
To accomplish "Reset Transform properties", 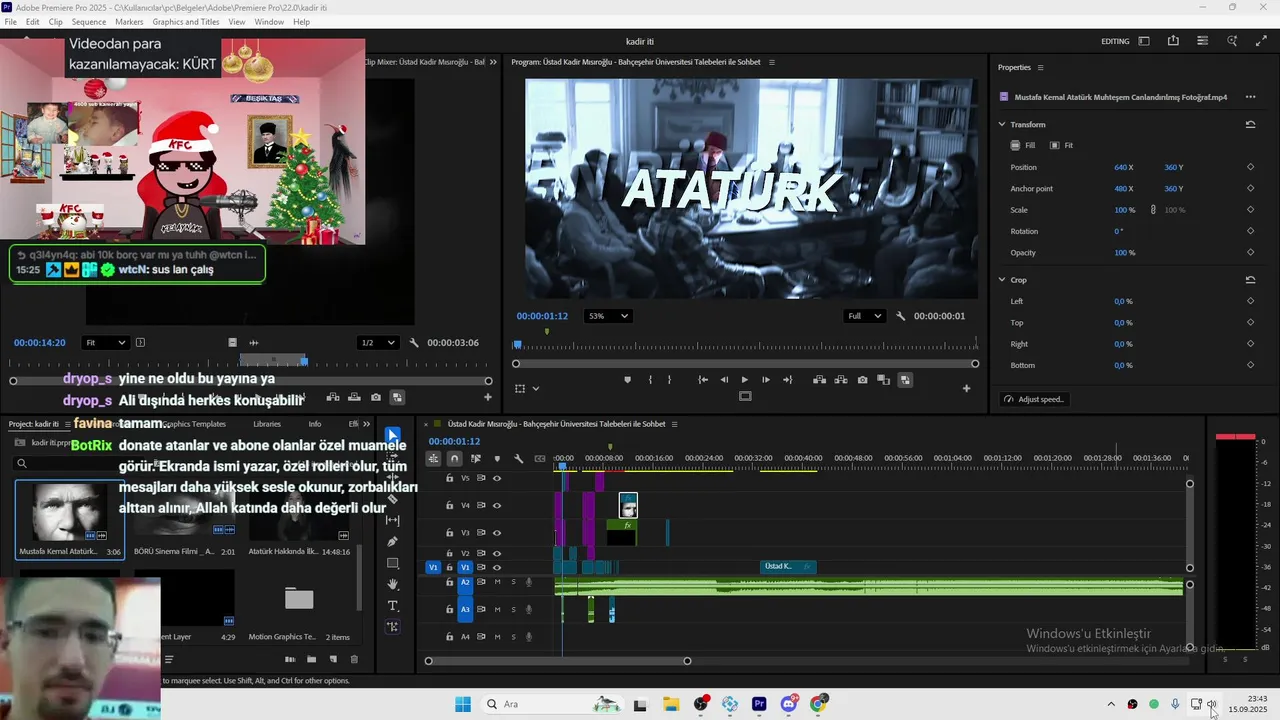I will (1250, 125).
